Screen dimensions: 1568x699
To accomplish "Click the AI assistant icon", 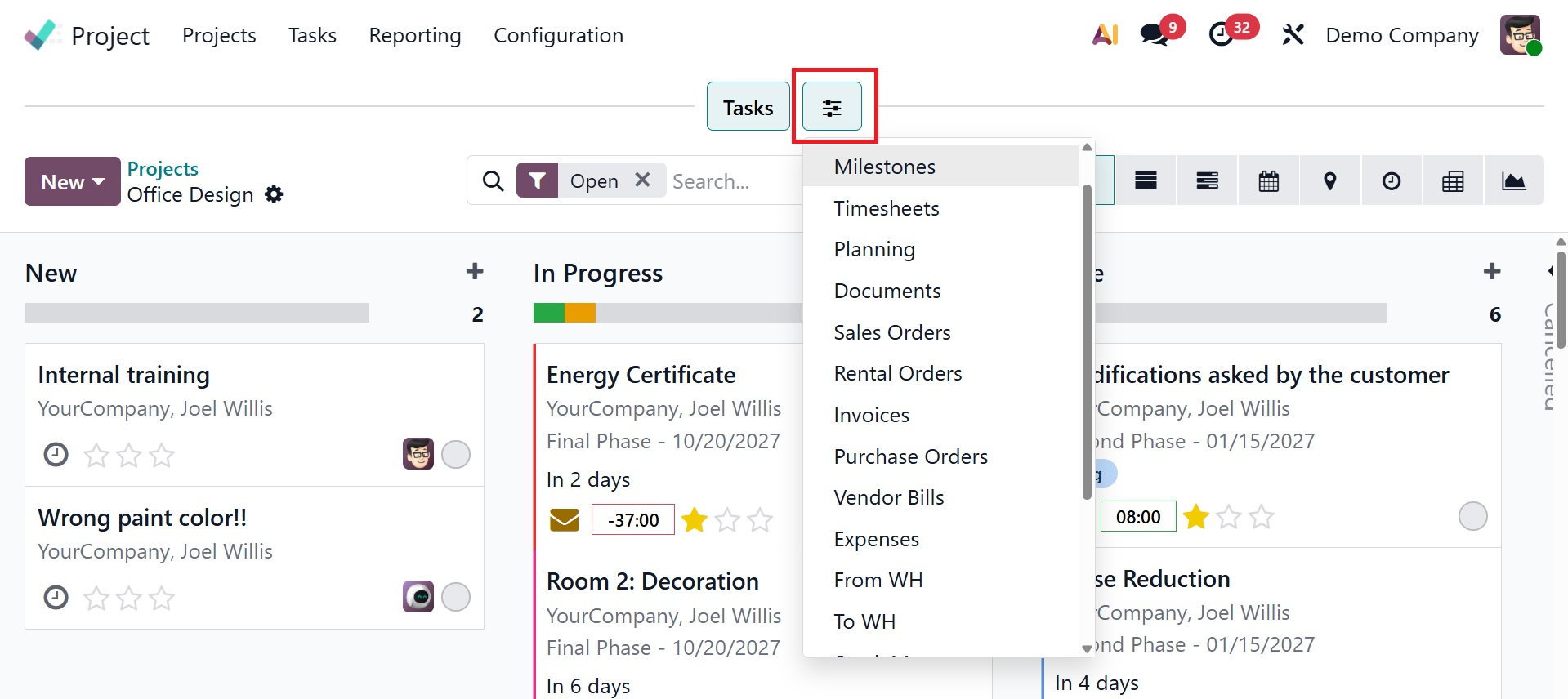I will (1105, 35).
